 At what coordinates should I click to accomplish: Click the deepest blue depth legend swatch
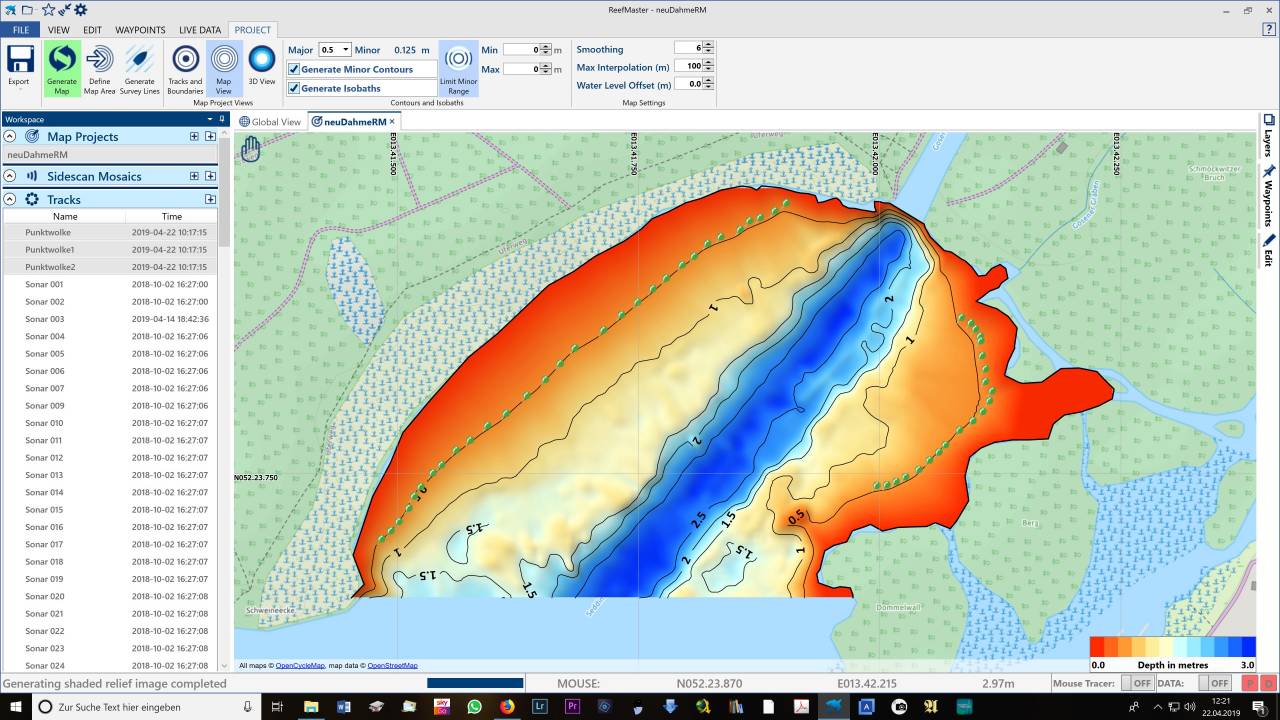1248,647
